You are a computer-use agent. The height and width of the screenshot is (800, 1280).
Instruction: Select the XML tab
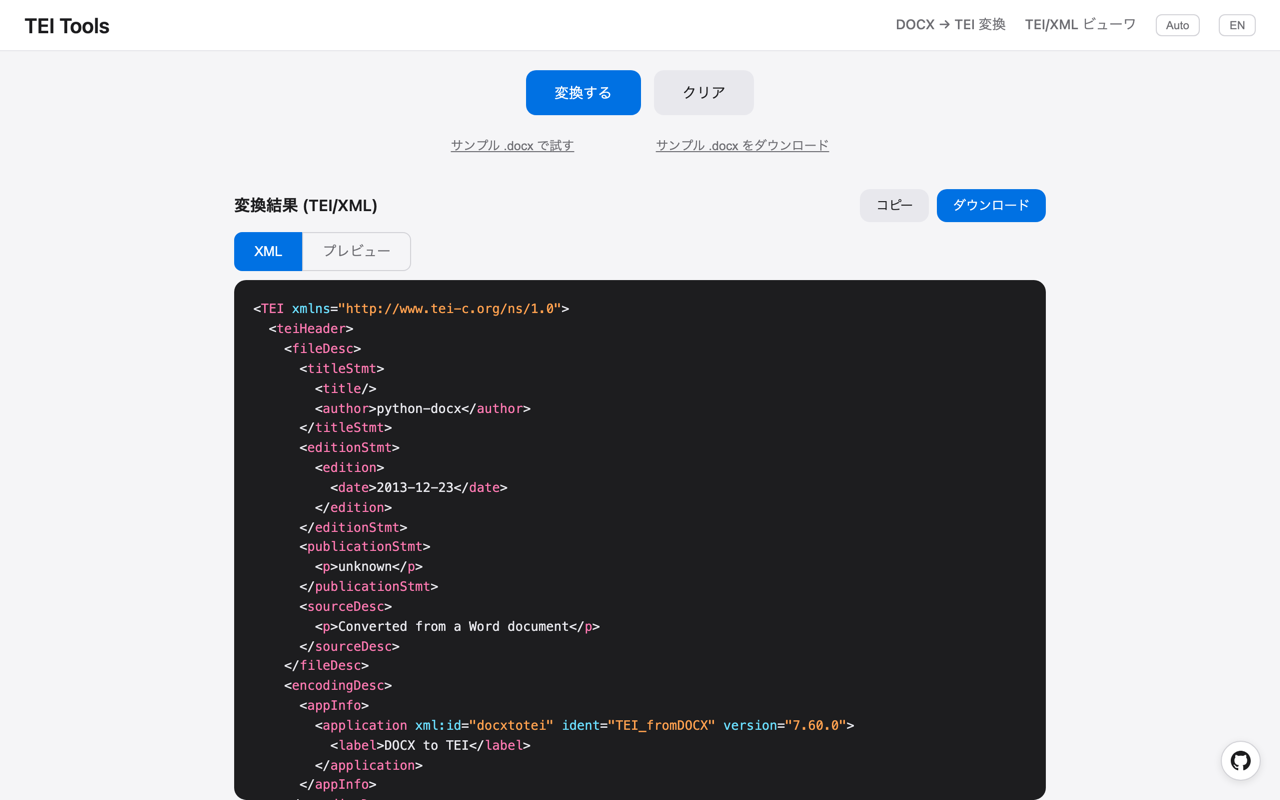(x=268, y=251)
